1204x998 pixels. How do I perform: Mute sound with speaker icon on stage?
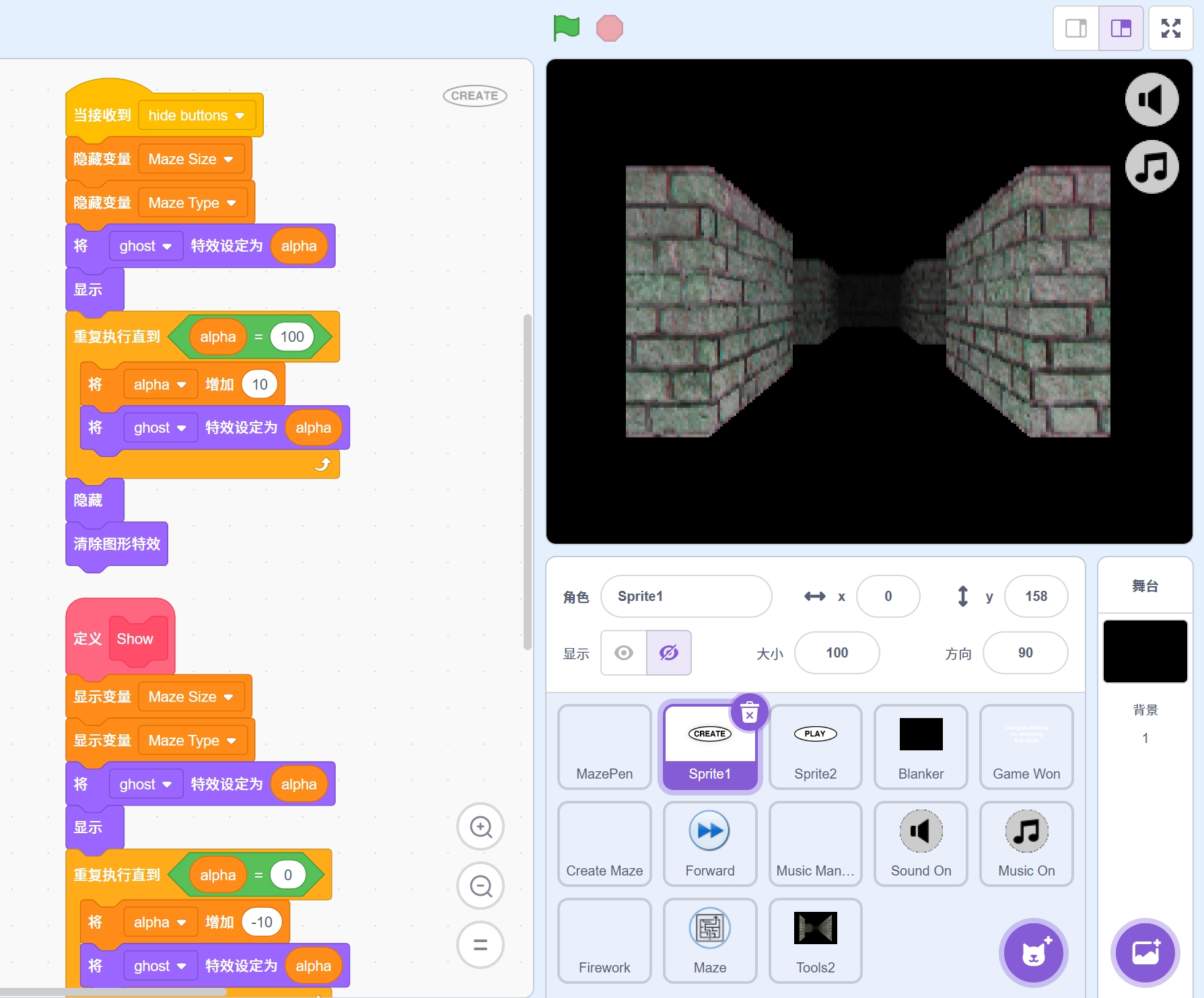[1152, 100]
